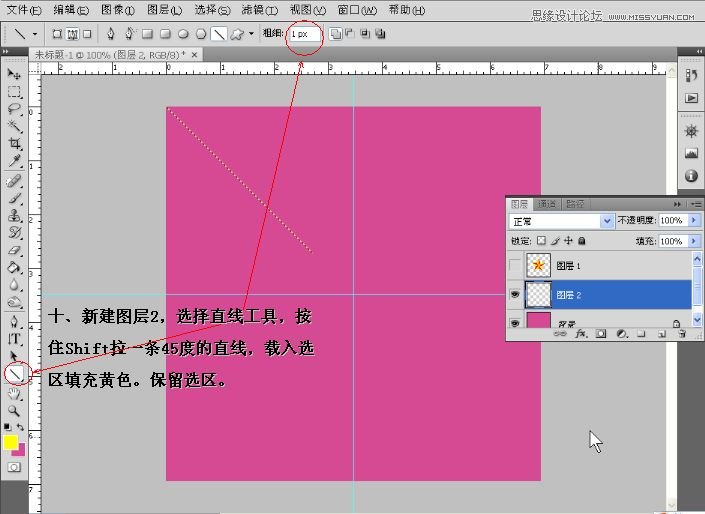Viewport: 705px width, 514px height.
Task: Select the Move tool
Action: (14, 74)
